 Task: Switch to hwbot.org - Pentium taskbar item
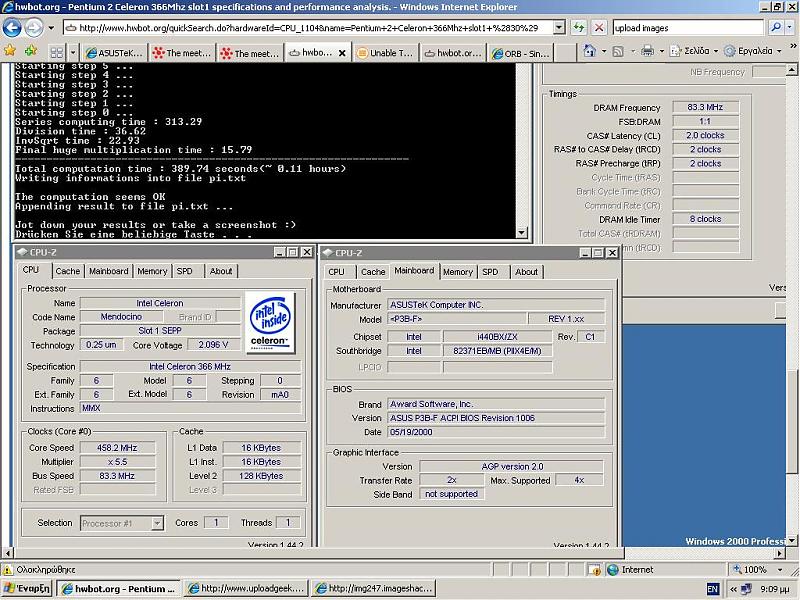(x=118, y=588)
